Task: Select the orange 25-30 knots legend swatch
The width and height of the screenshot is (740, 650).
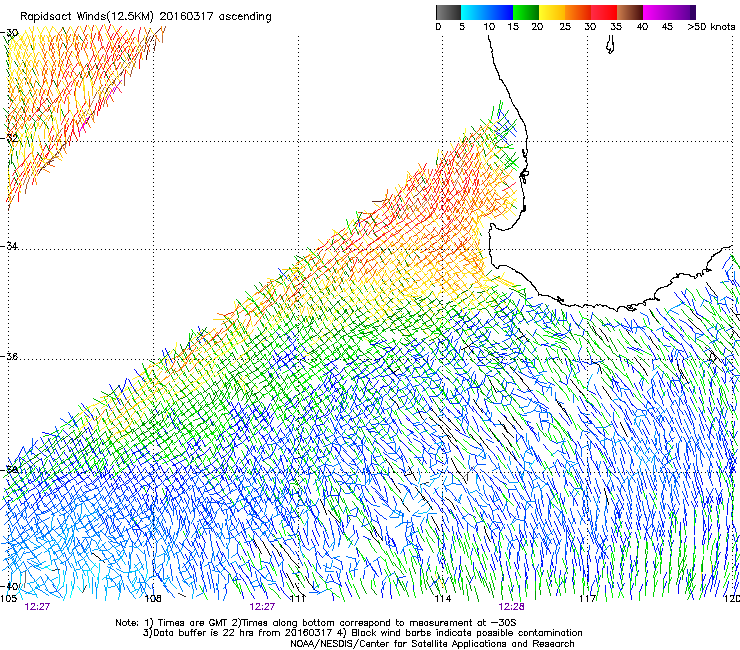Action: [x=578, y=12]
